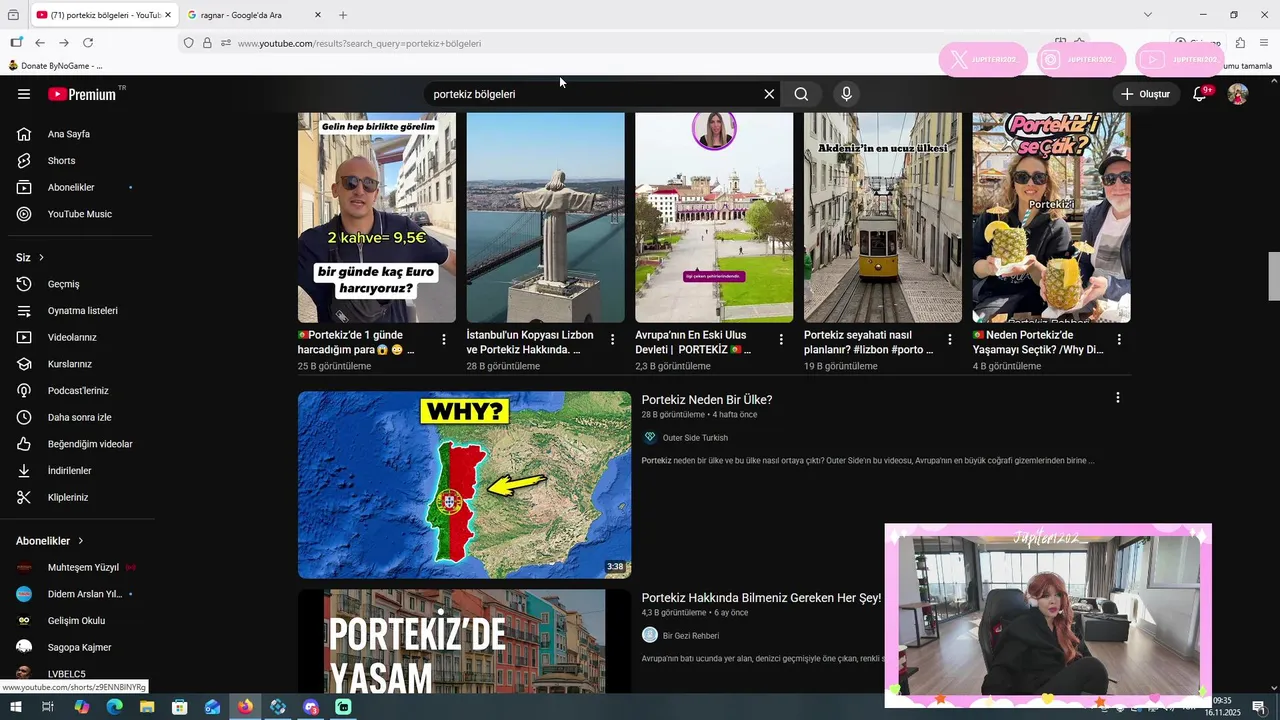Open the Avrupa'nın En Eski Ulus Short thumbnail

point(714,217)
